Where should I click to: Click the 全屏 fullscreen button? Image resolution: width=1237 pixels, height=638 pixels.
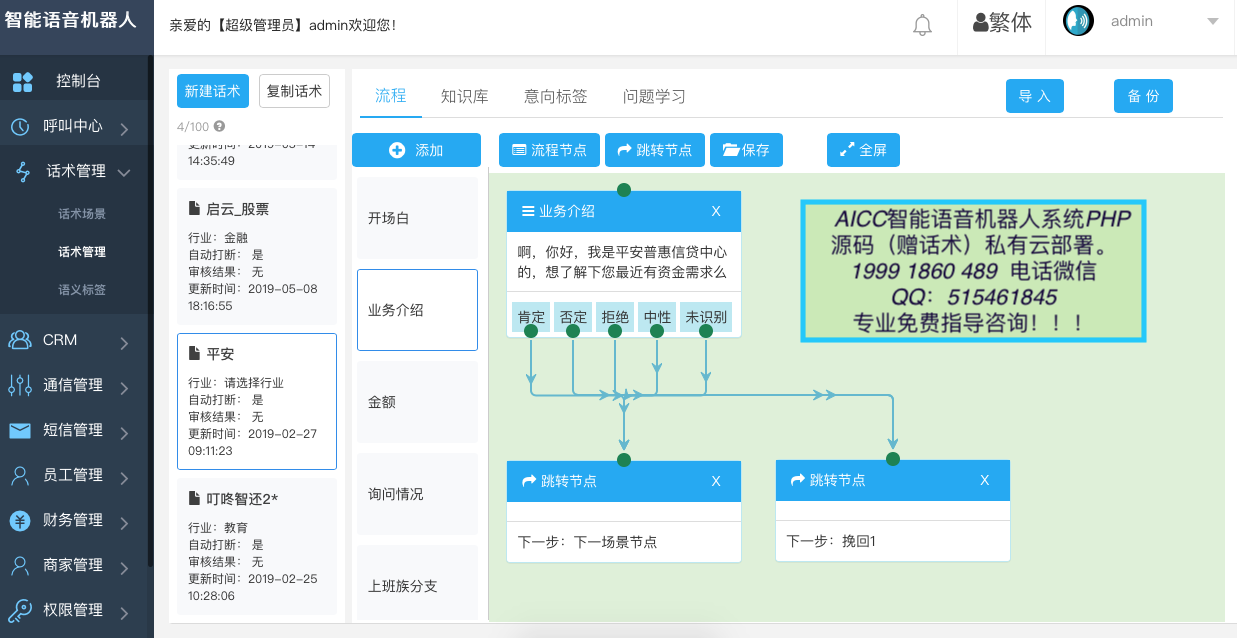tap(863, 150)
